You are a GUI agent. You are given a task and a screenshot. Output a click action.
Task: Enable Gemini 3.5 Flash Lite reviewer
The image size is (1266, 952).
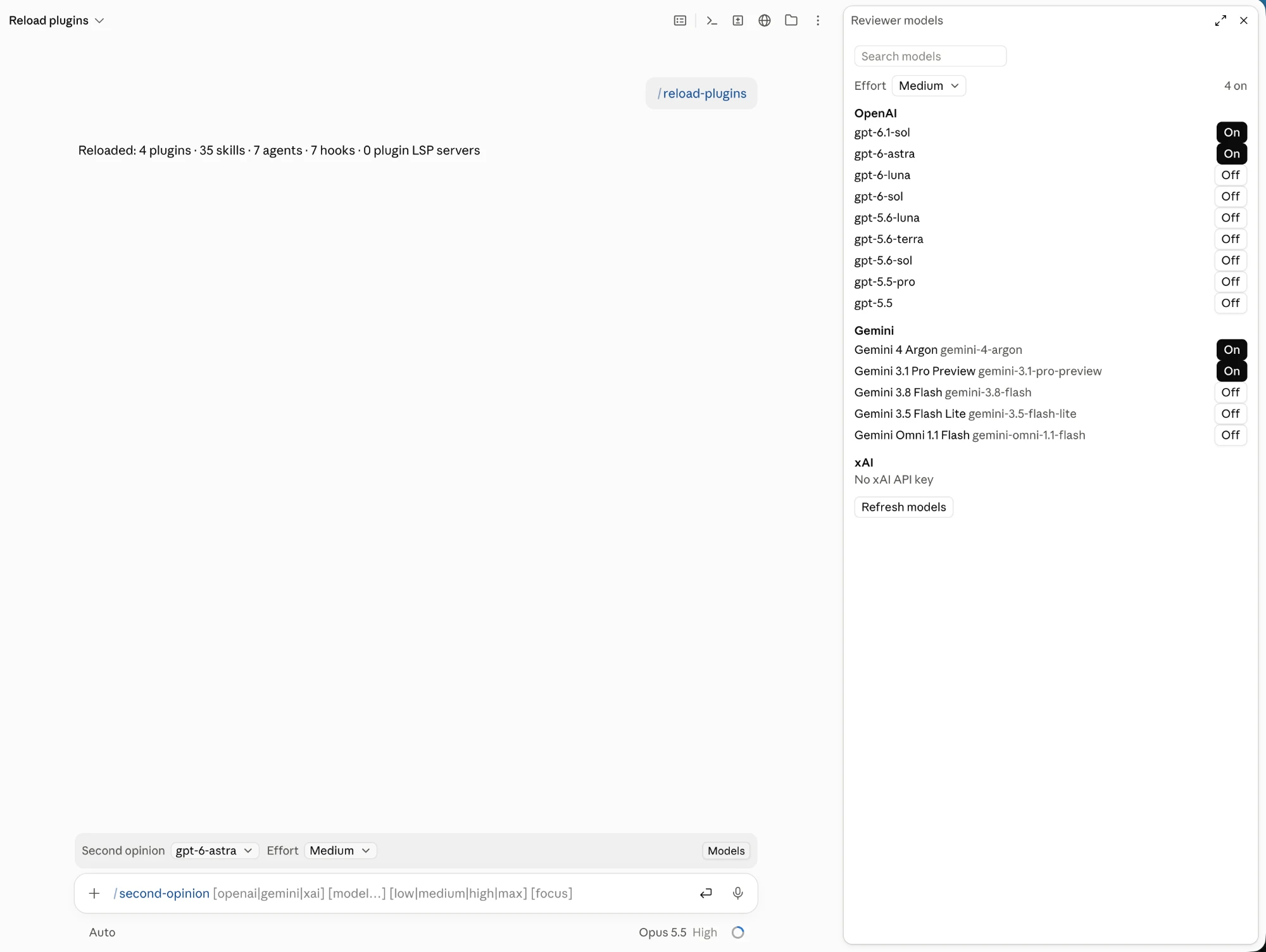[x=1231, y=414]
